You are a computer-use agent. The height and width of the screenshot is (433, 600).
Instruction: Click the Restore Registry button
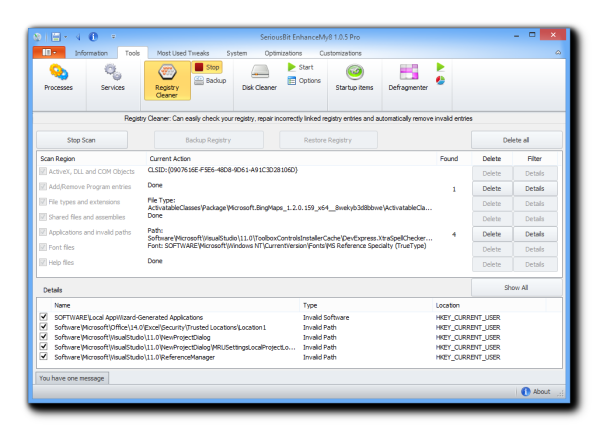[328, 140]
